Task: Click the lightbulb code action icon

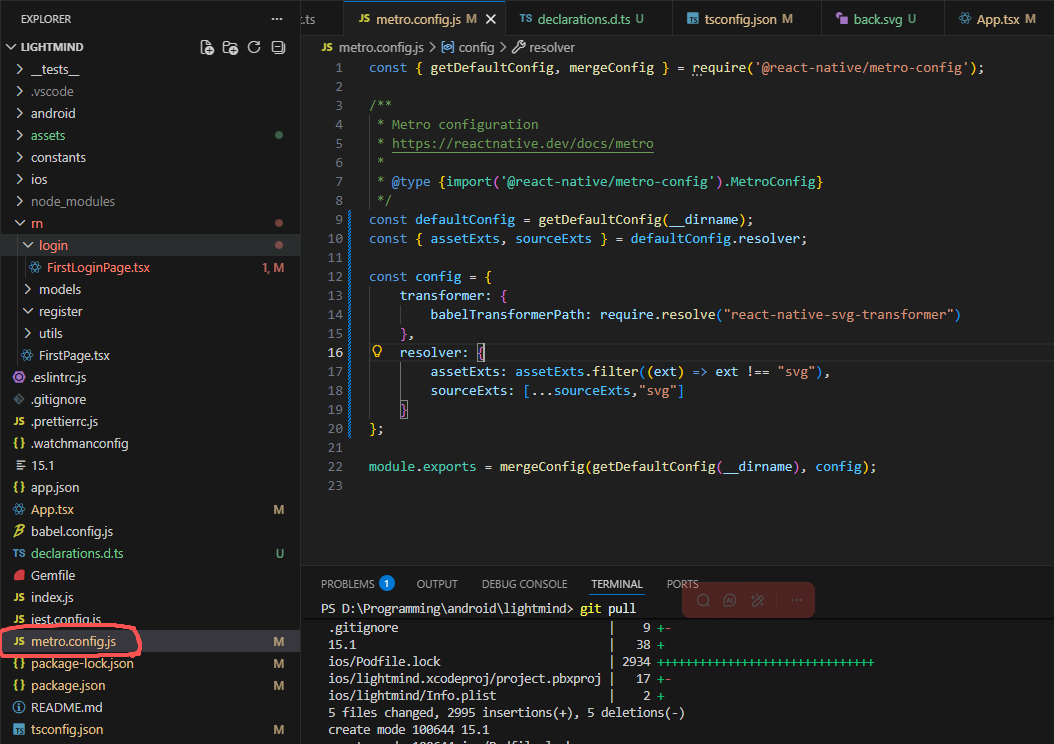Action: [378, 352]
